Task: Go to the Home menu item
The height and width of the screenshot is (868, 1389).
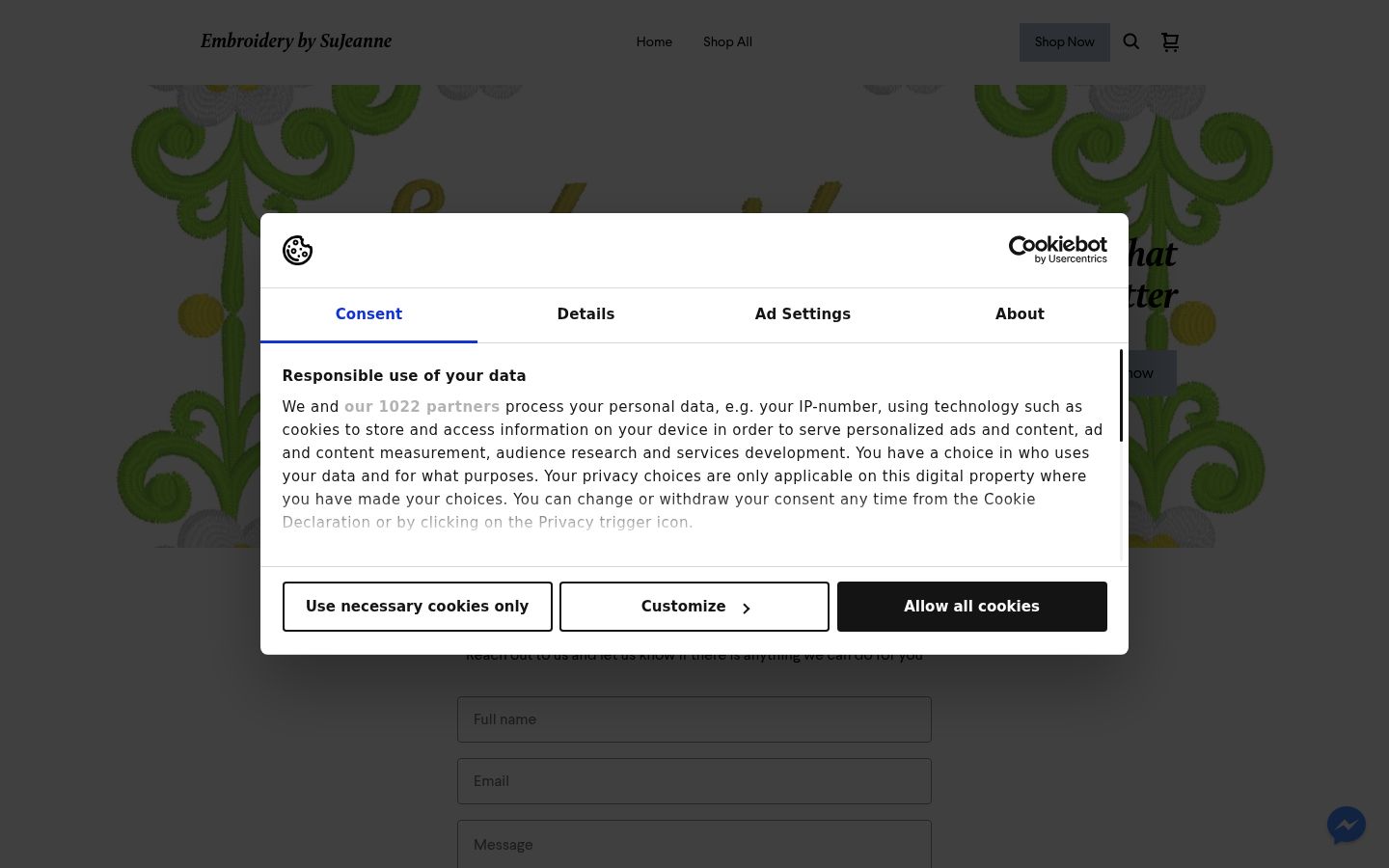Action: click(654, 41)
